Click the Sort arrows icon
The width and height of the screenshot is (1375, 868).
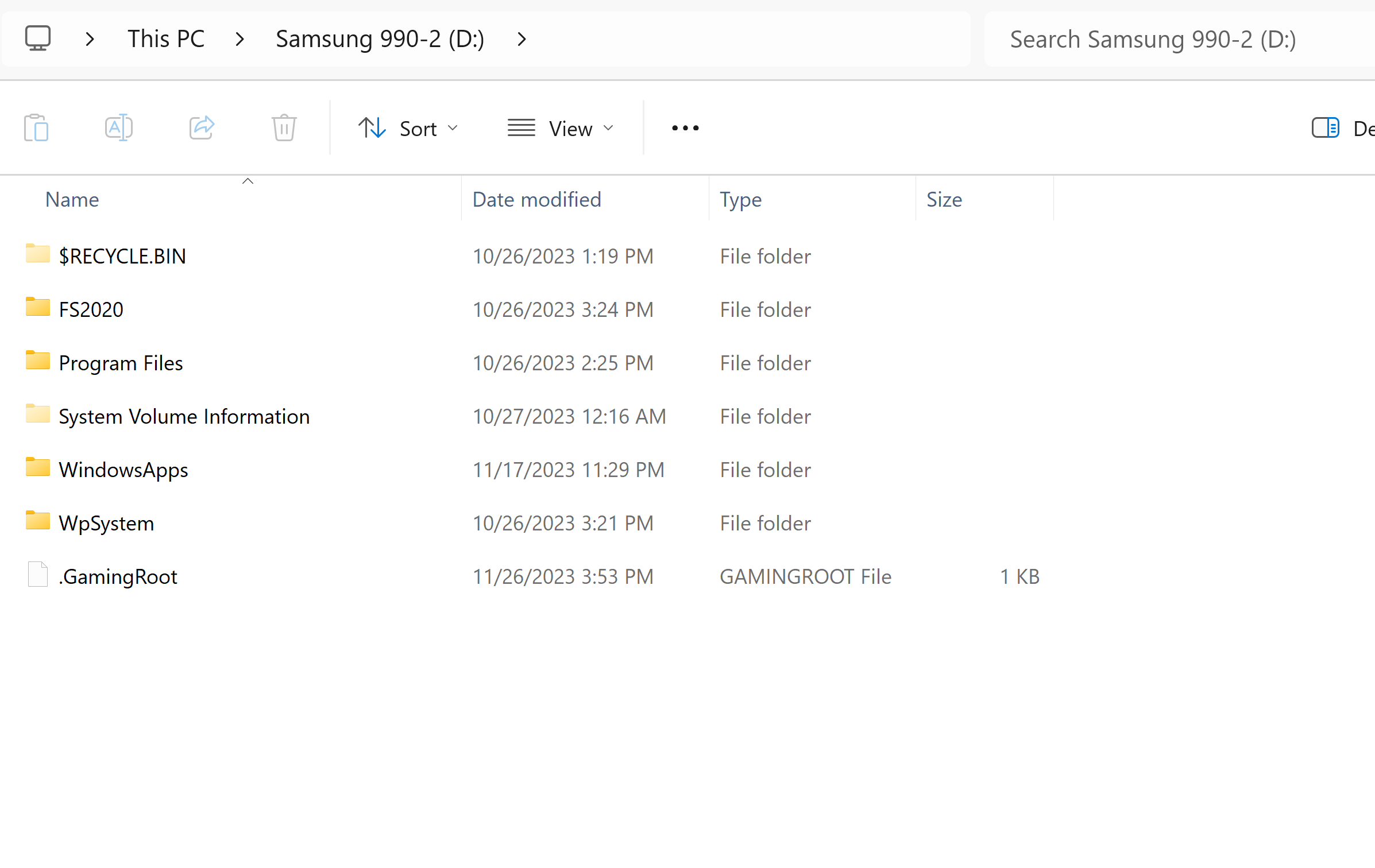click(x=371, y=127)
